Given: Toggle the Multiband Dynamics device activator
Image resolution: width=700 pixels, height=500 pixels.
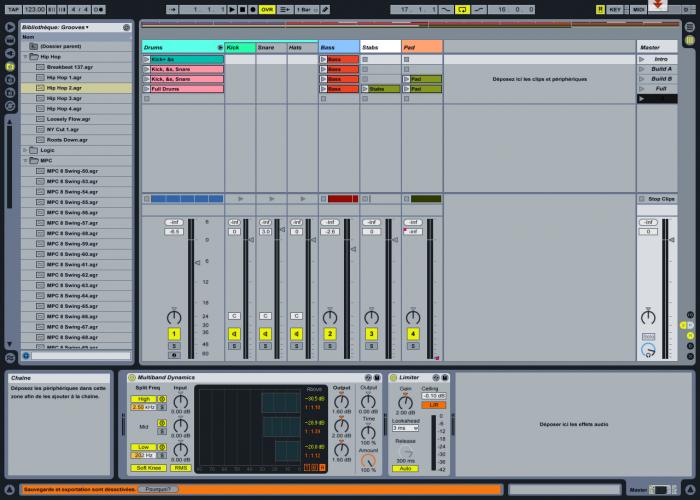Looking at the screenshot, I should click(132, 378).
